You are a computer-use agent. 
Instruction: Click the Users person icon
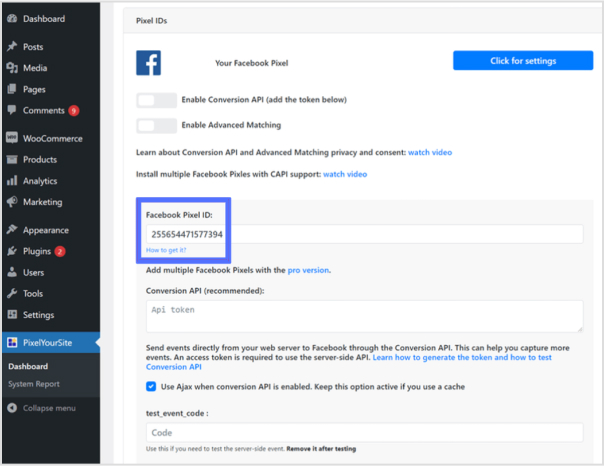click(12, 272)
